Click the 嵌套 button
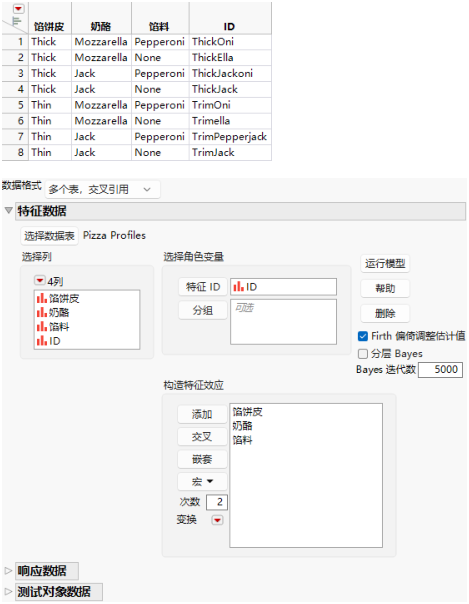469x604 pixels. pos(202,459)
